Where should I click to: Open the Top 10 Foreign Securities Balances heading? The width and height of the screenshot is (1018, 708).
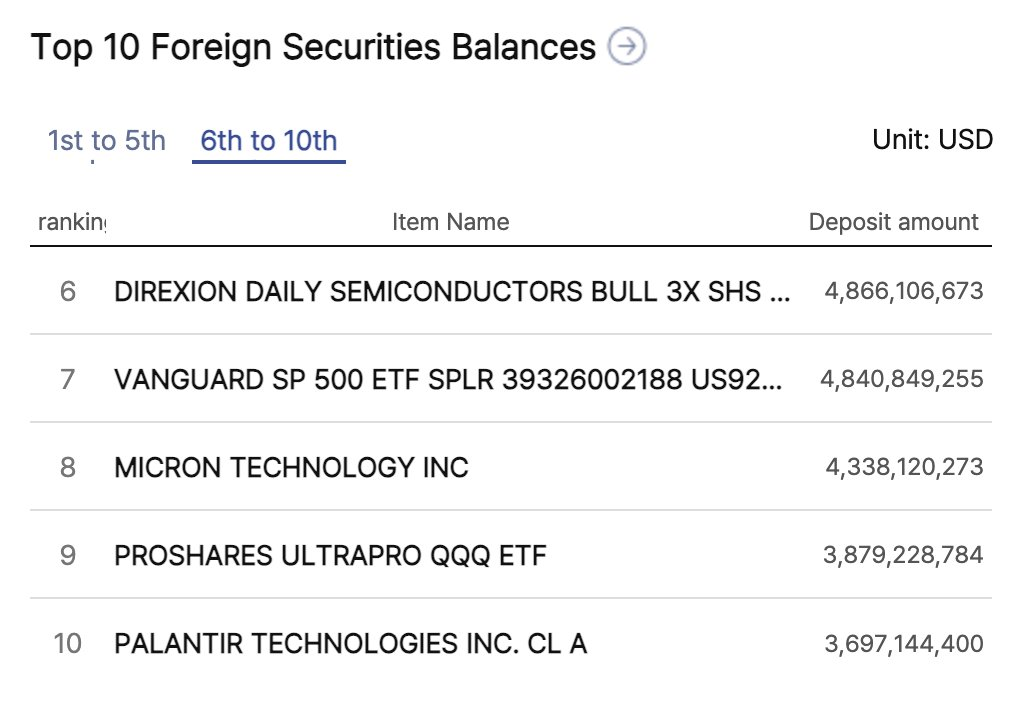coord(313,47)
